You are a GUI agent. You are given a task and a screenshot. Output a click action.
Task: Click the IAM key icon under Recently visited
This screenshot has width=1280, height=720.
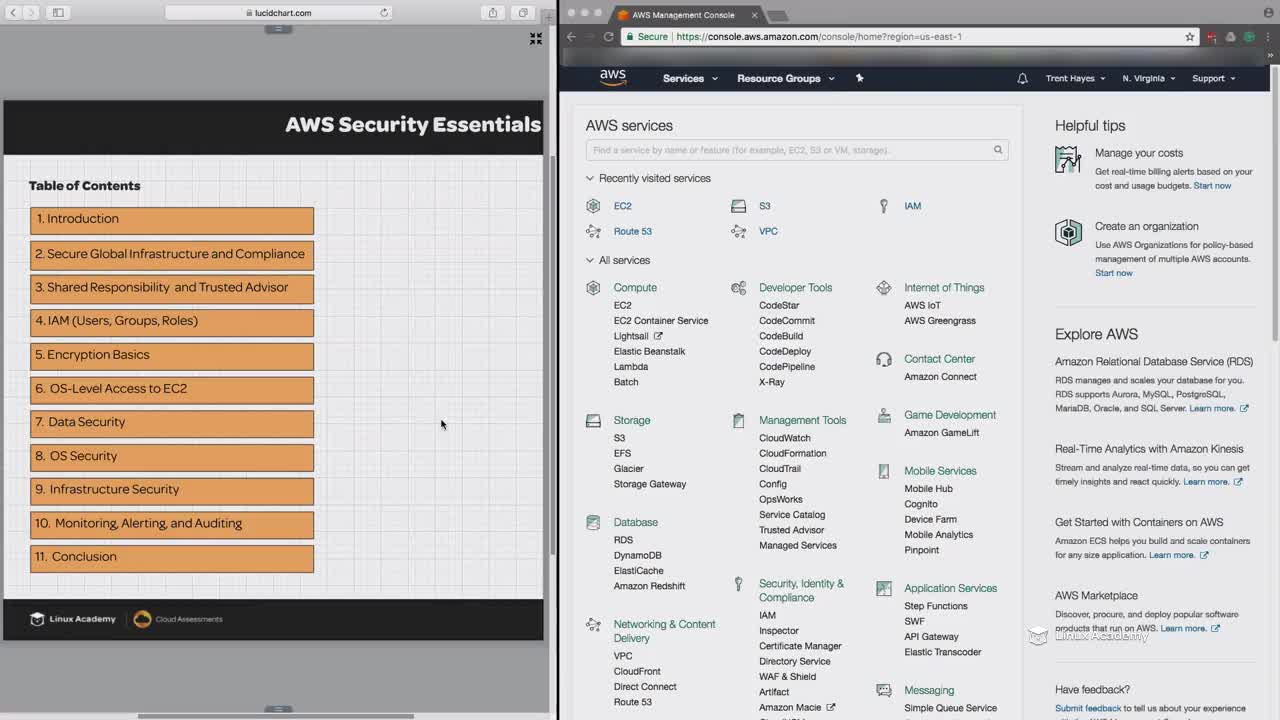click(x=883, y=206)
